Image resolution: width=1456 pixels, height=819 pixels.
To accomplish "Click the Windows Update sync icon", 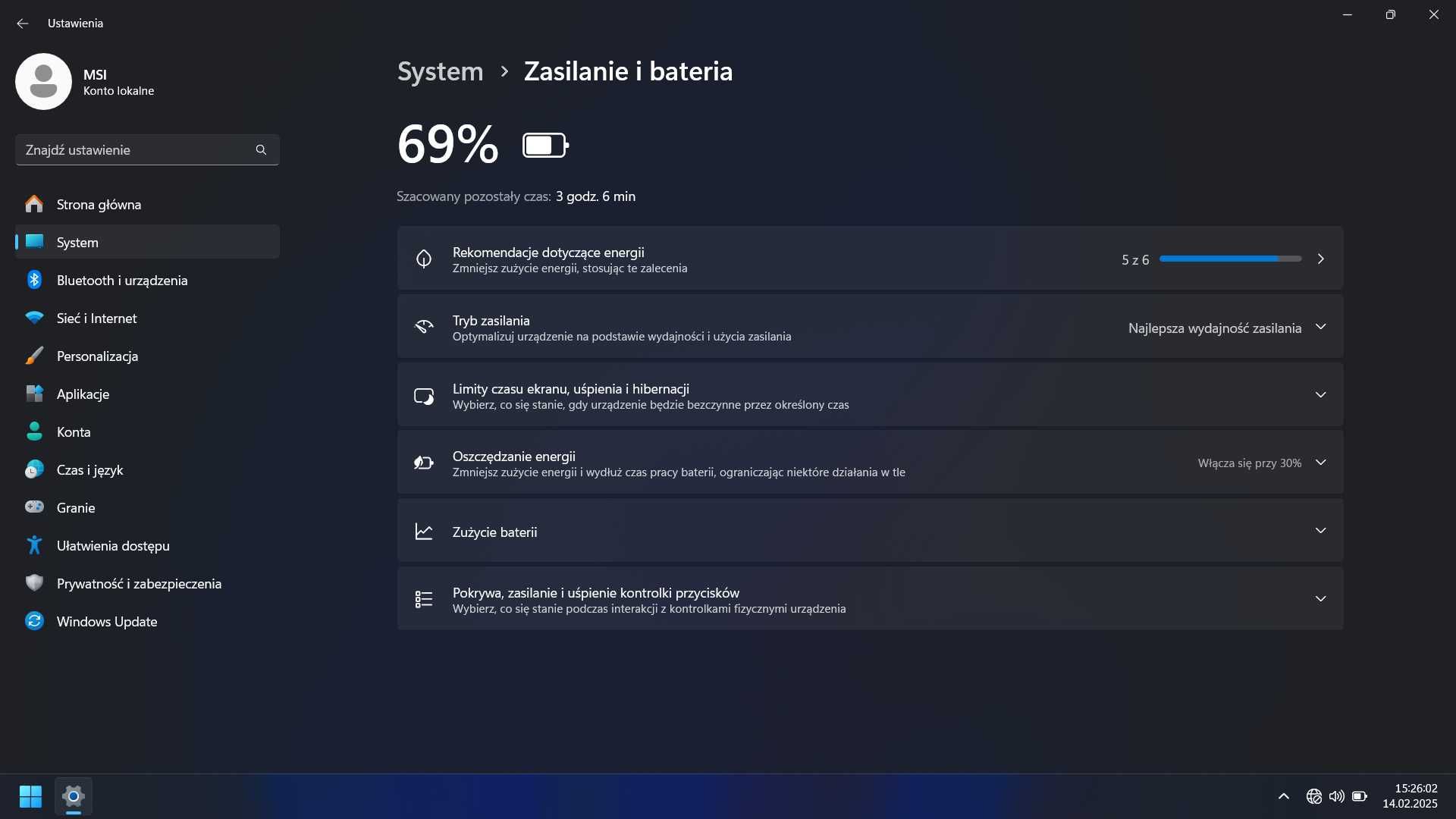I will 34,622.
